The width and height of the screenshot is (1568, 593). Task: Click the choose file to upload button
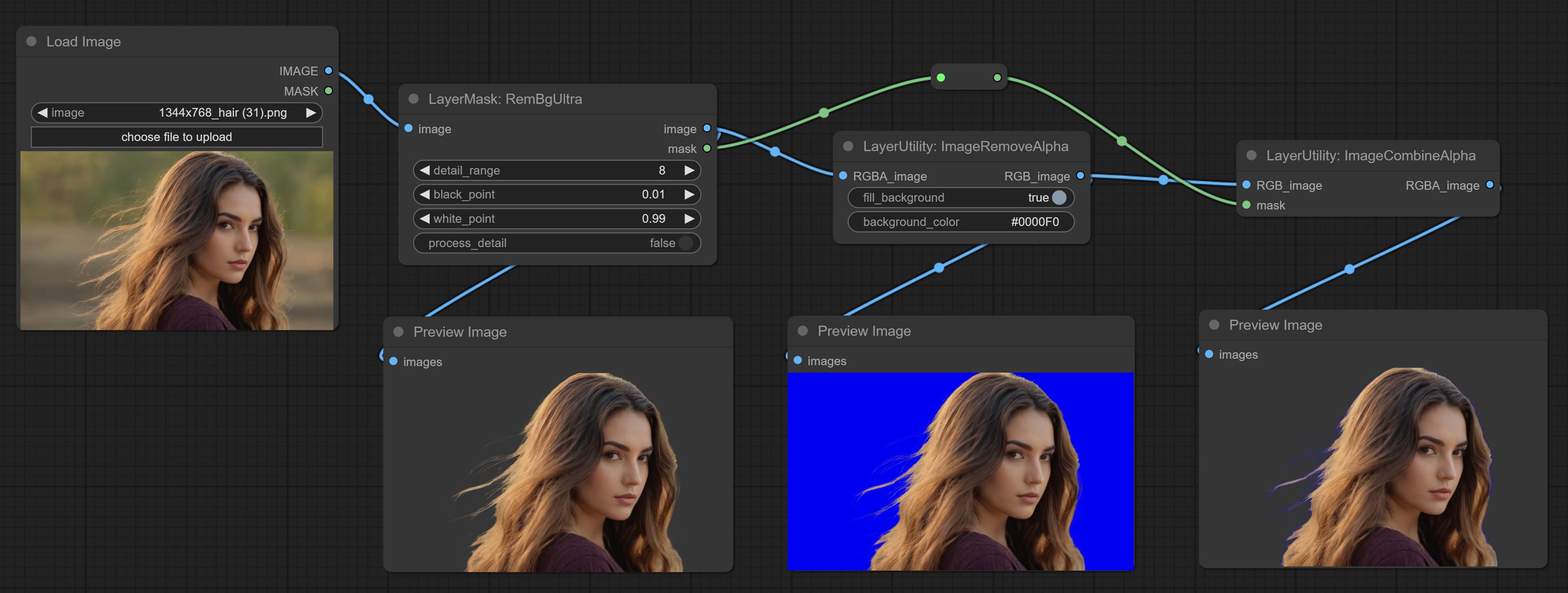(176, 137)
